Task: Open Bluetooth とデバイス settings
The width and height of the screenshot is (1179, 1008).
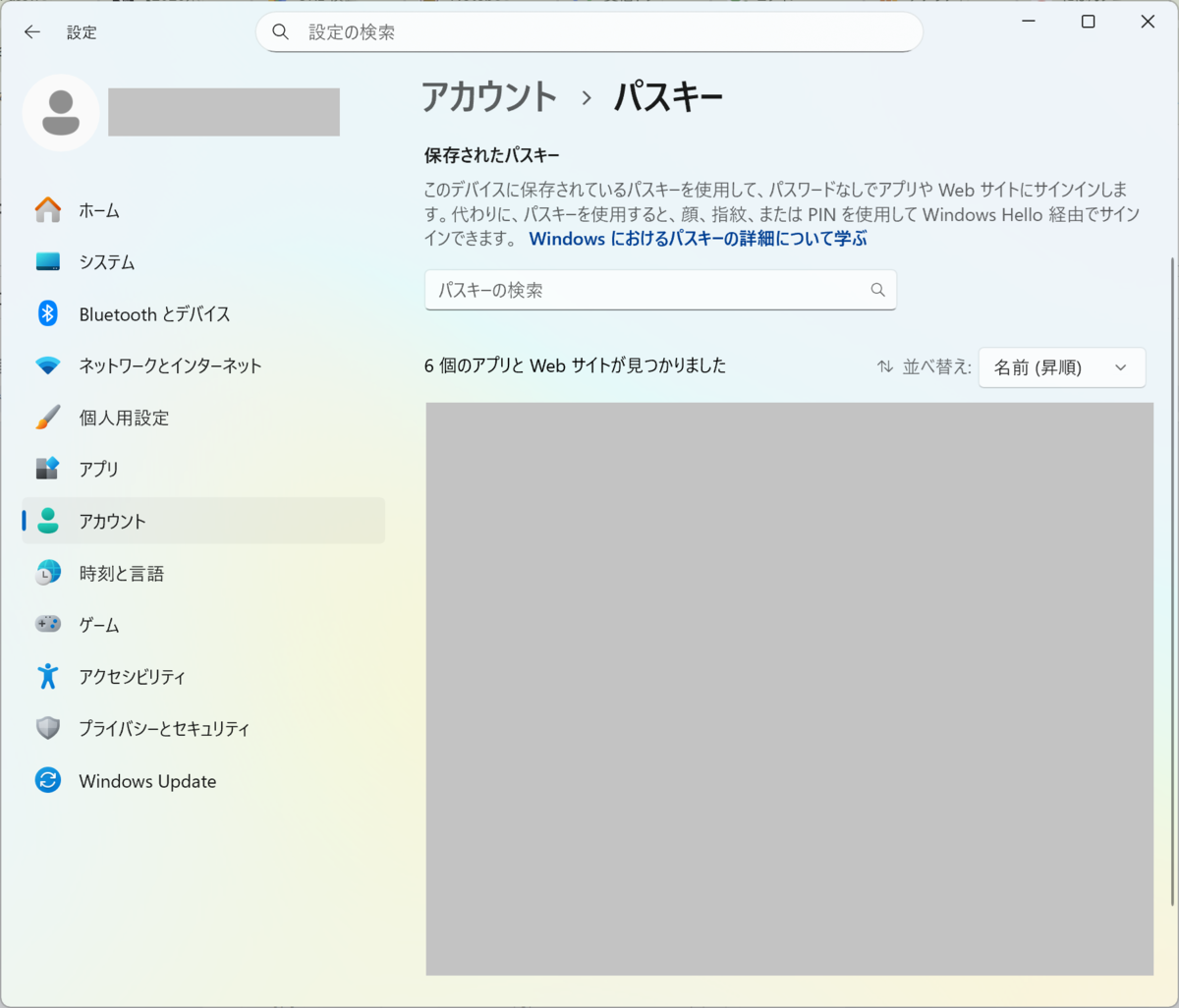Action: (x=153, y=313)
